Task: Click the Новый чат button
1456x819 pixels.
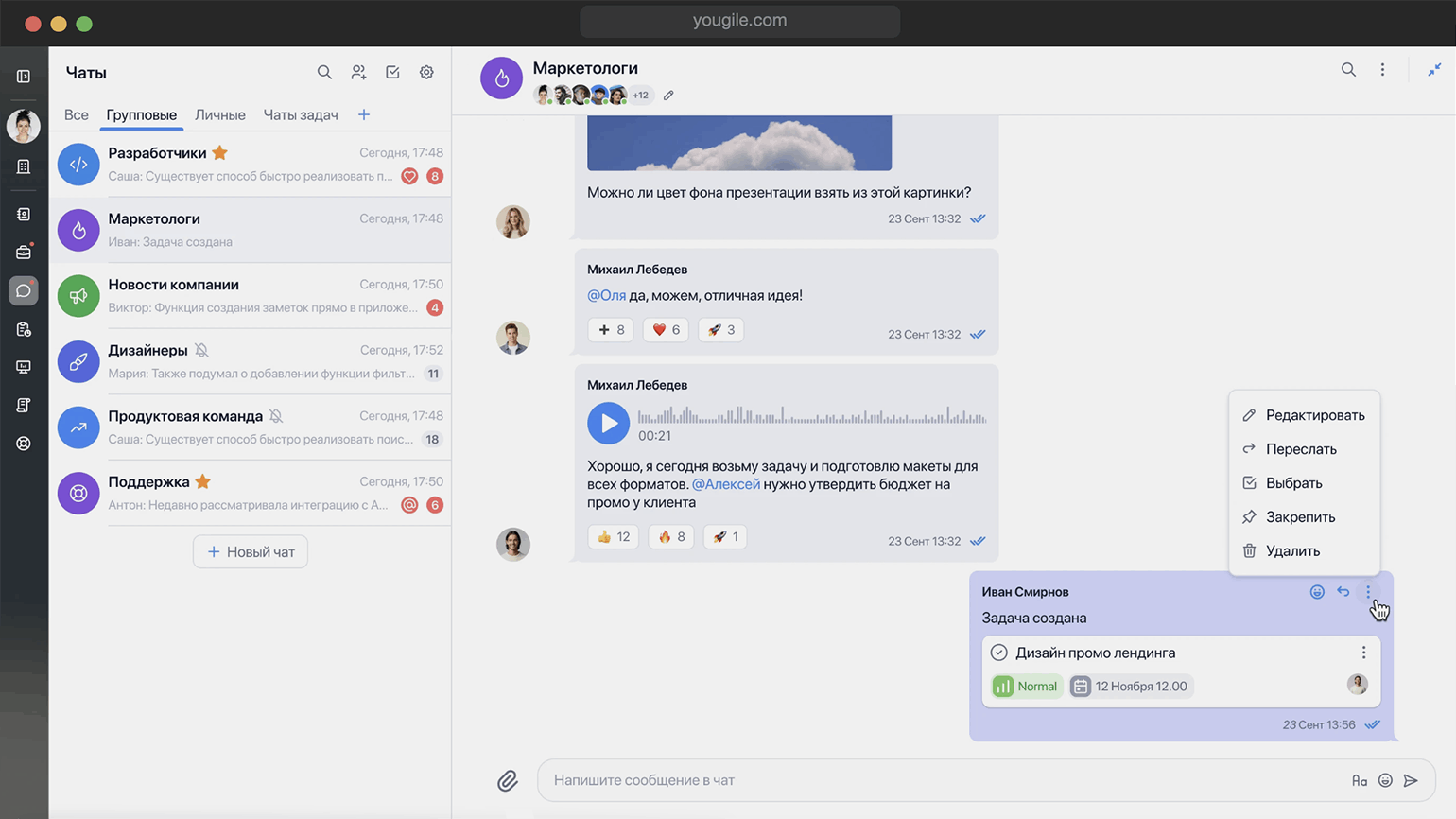Action: pos(251,552)
